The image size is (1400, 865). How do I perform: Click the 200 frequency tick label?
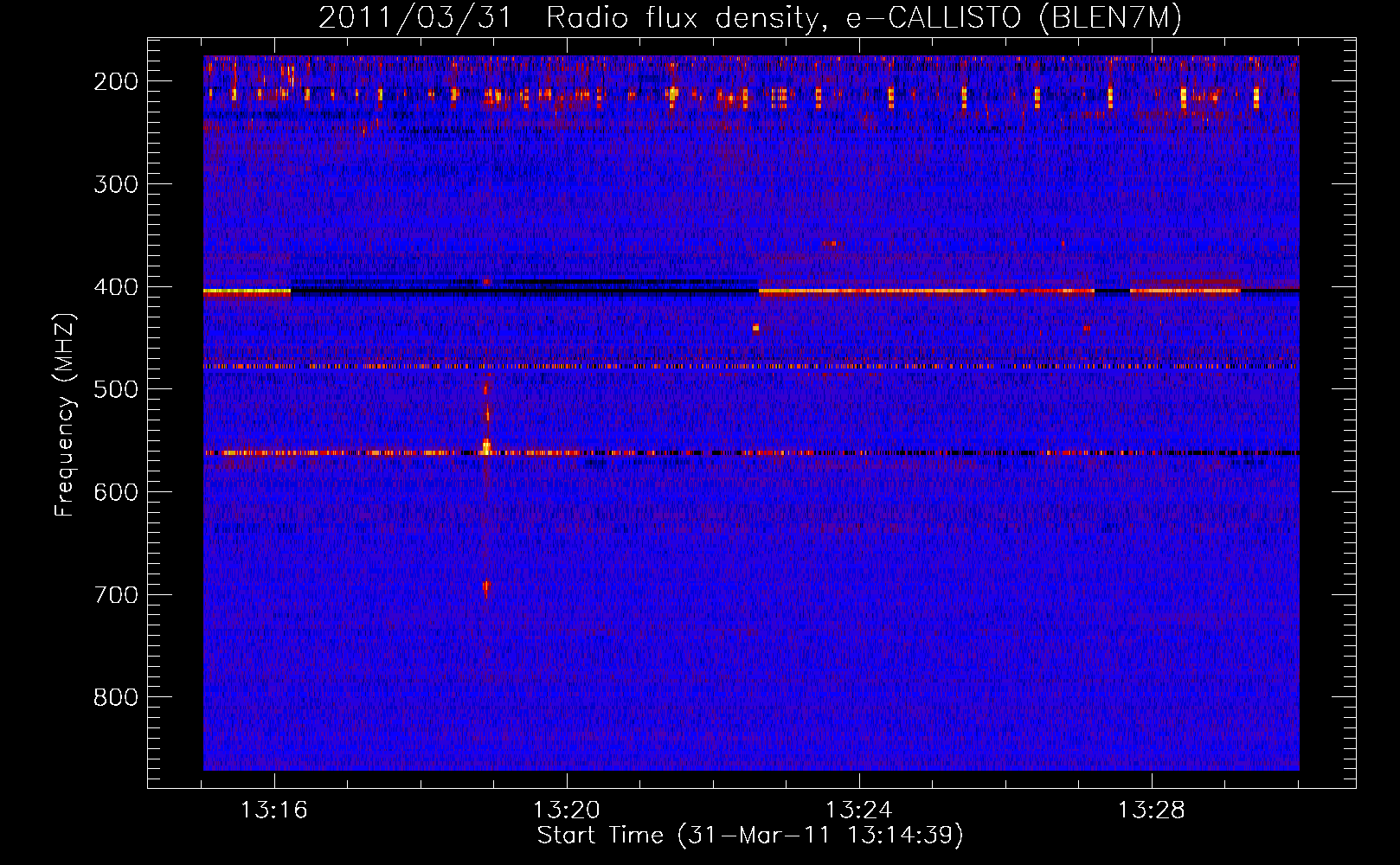116,81
